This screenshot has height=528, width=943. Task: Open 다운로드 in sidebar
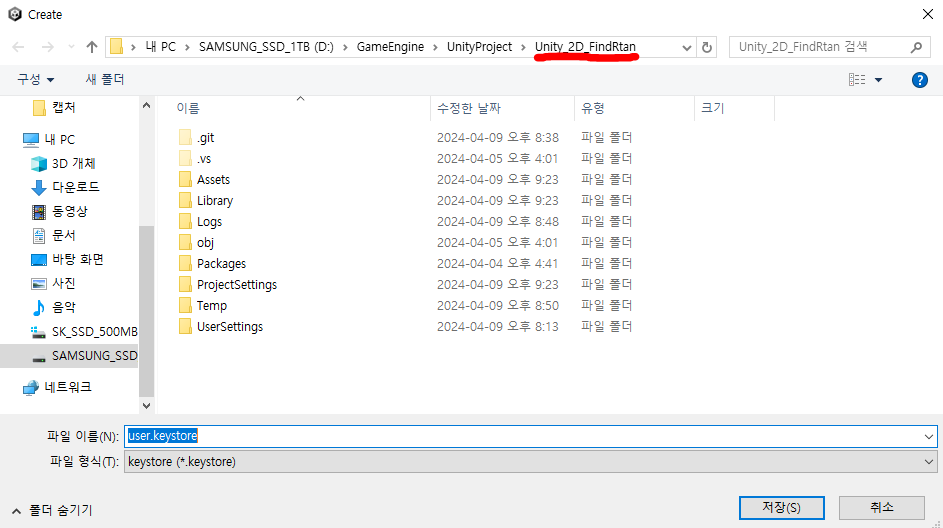pos(75,187)
